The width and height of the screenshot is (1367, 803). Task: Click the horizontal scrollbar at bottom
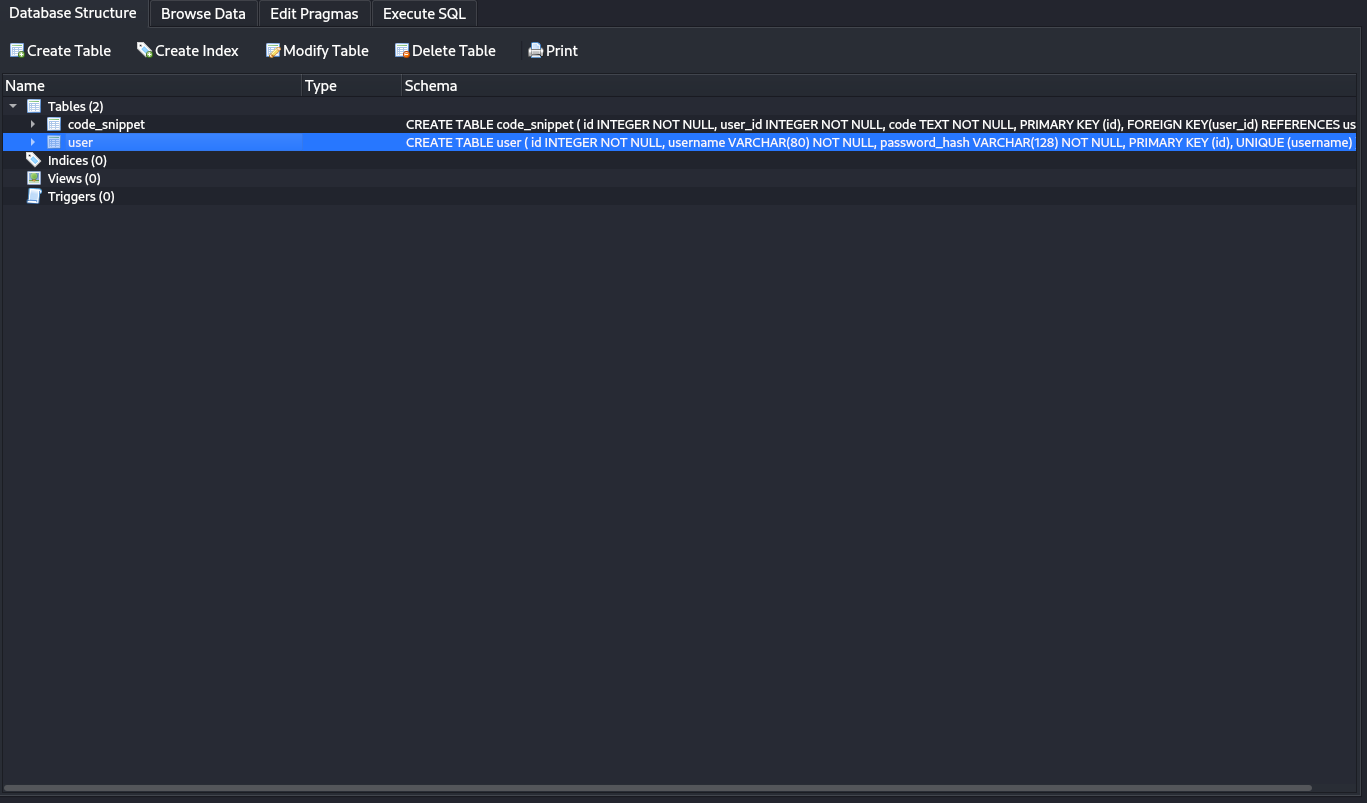658,788
